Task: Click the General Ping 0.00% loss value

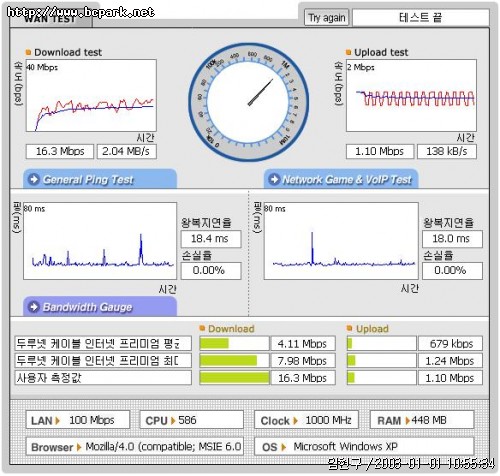Action: tap(211, 270)
